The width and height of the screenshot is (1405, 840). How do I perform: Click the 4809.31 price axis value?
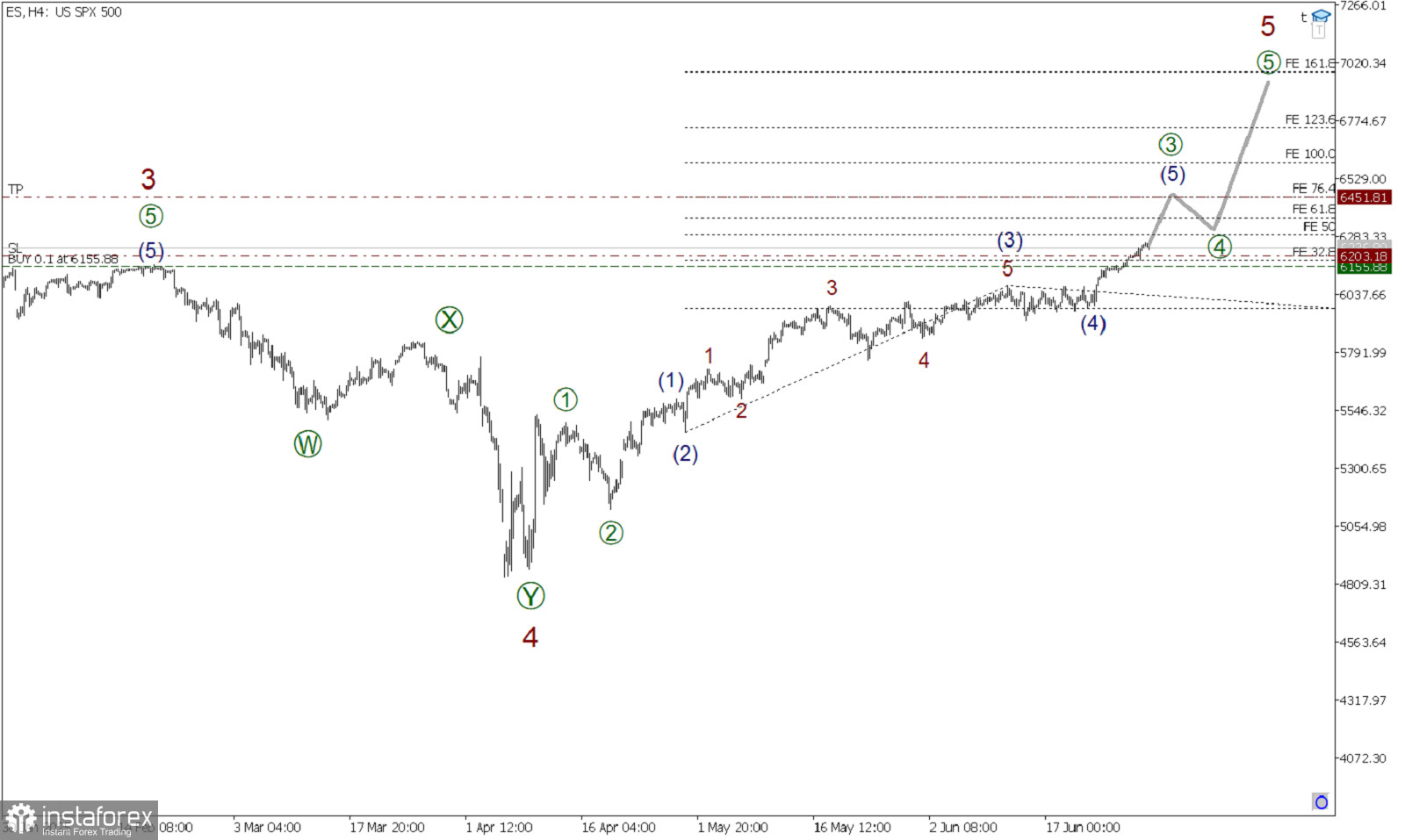click(x=1363, y=585)
